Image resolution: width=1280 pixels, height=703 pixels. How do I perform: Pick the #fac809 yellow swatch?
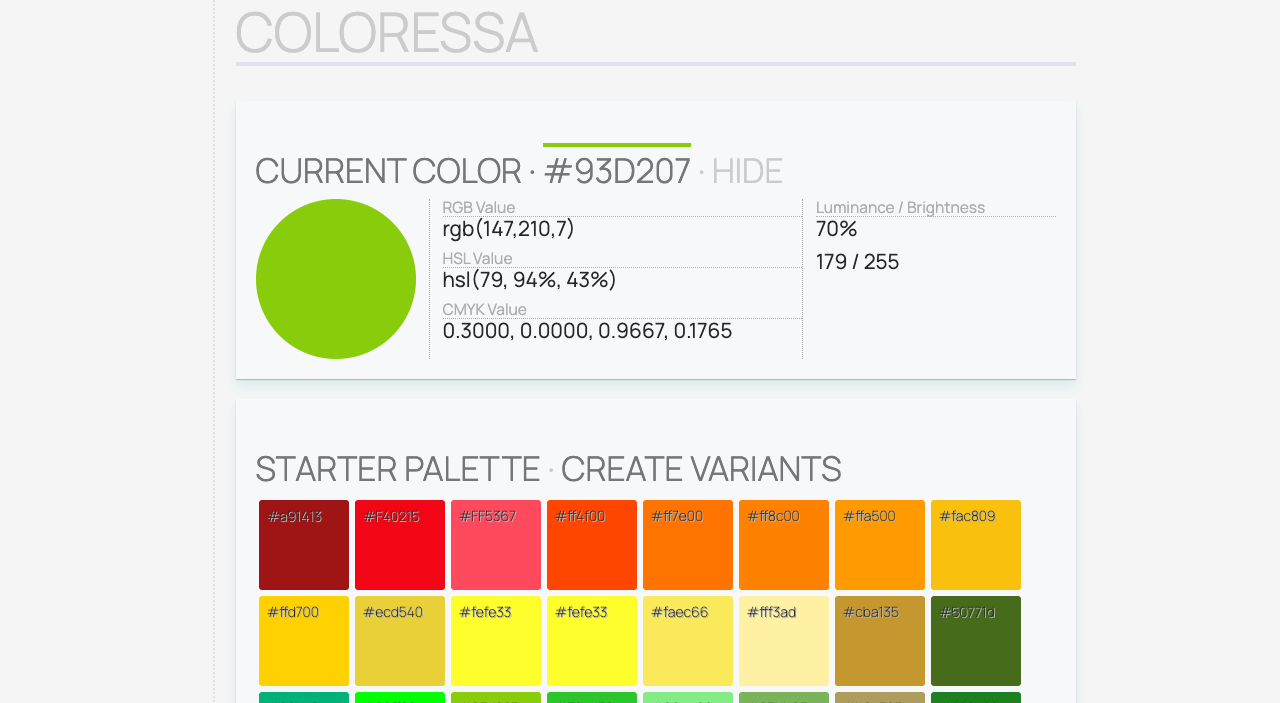coord(976,545)
